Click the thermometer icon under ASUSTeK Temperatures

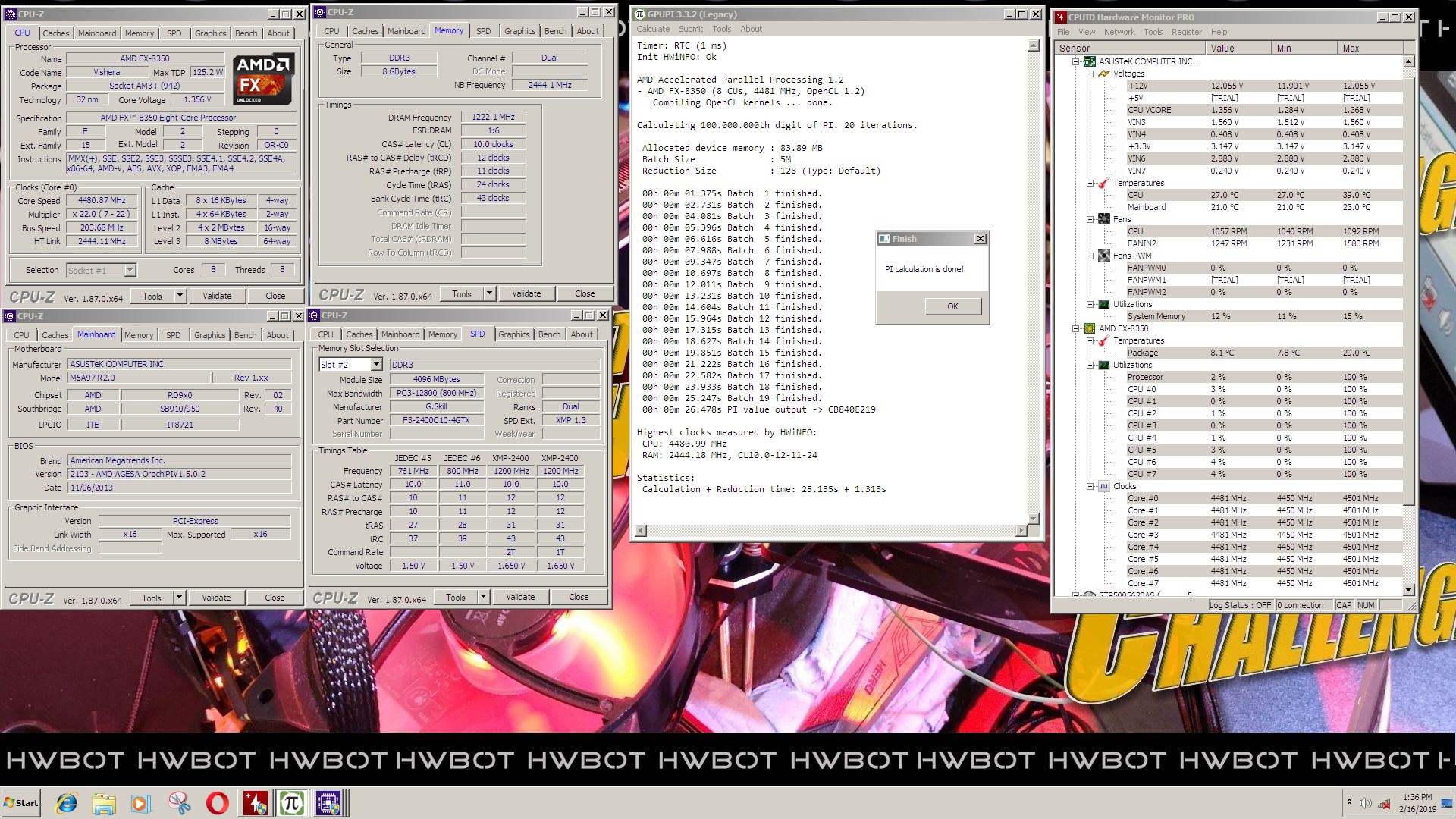coord(1104,183)
